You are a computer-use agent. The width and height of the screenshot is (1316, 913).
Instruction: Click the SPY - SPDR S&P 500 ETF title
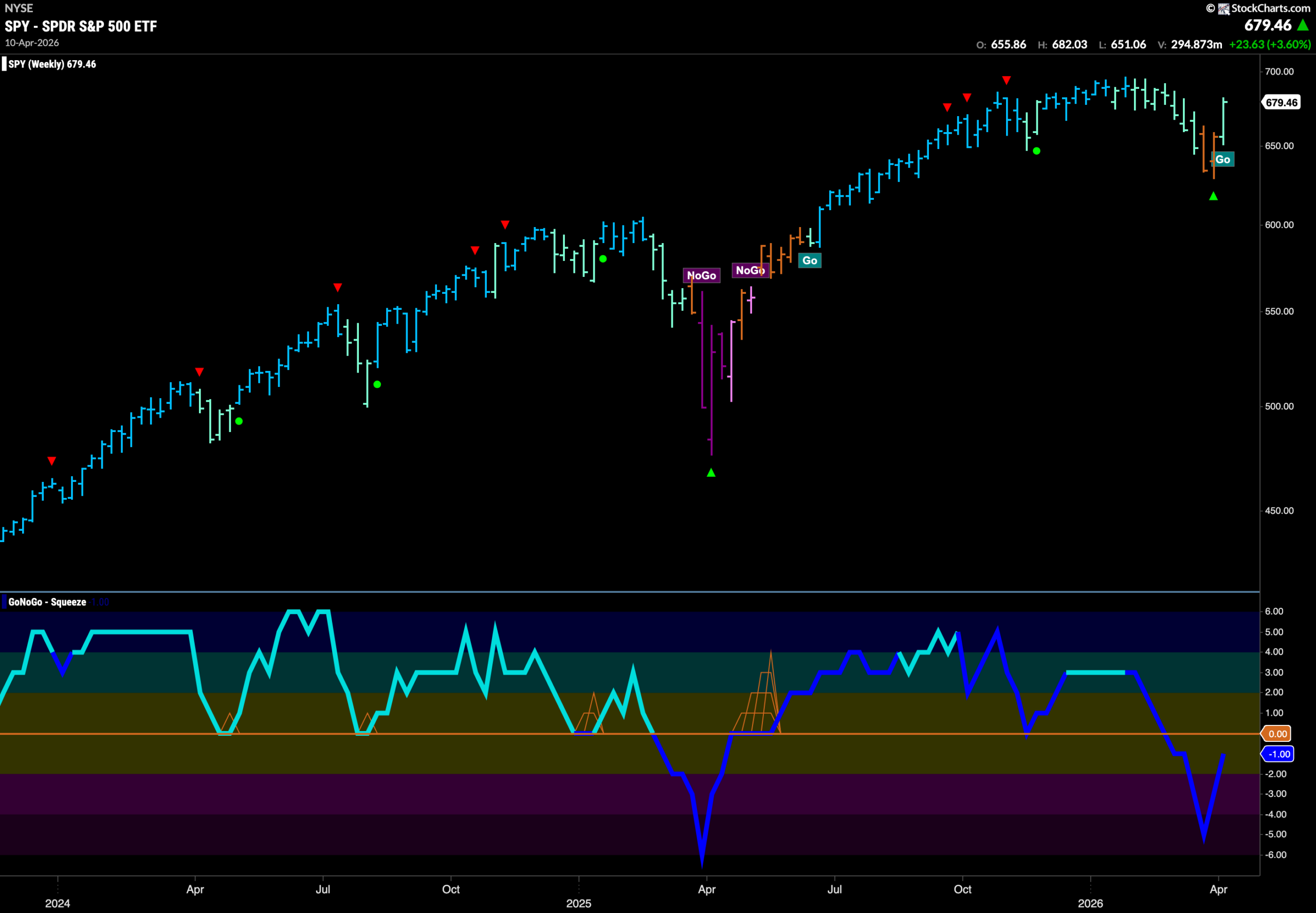(81, 26)
